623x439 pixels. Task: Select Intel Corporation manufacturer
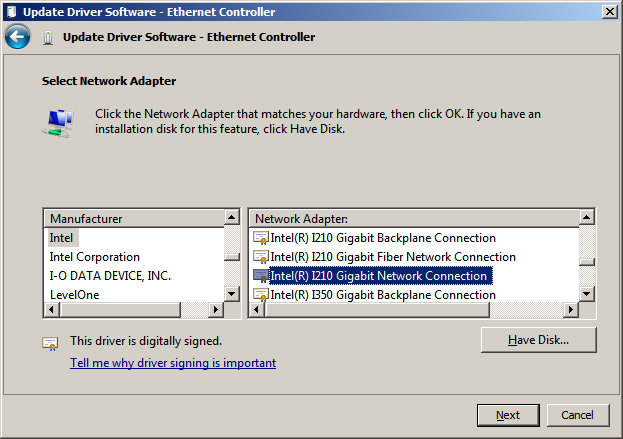click(x=95, y=257)
